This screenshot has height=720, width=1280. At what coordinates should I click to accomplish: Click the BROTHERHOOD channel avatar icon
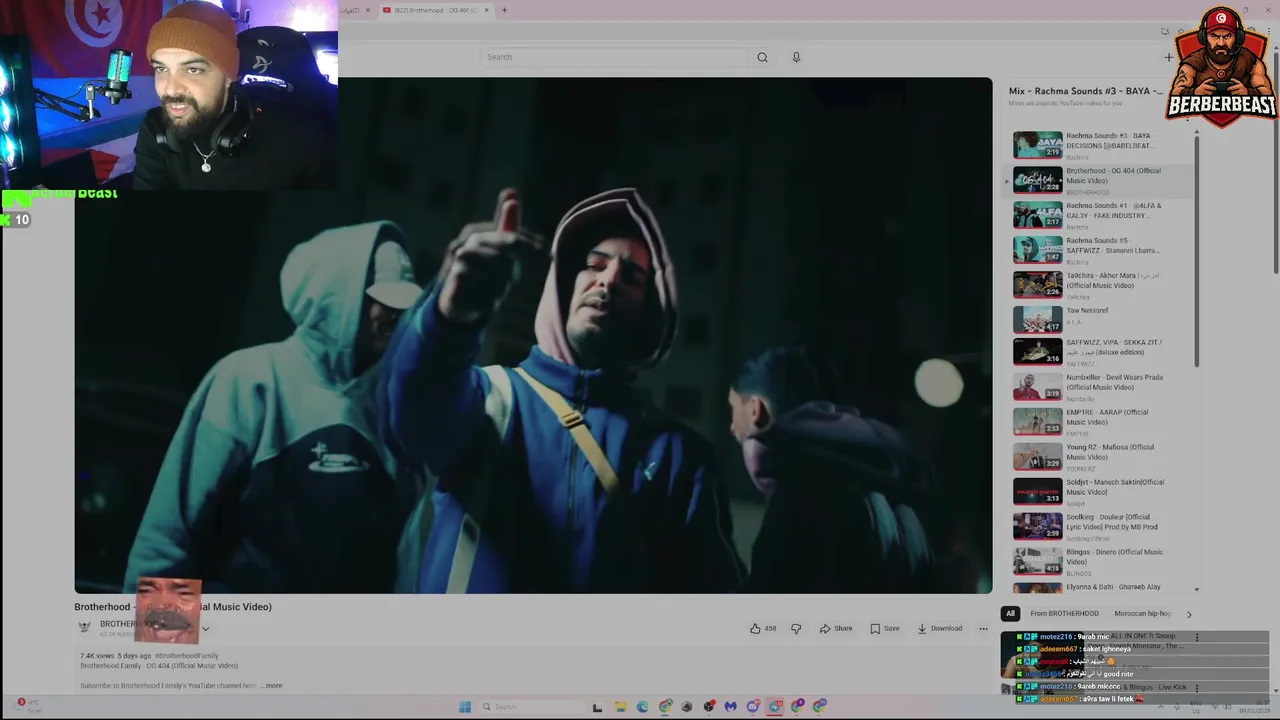85,627
